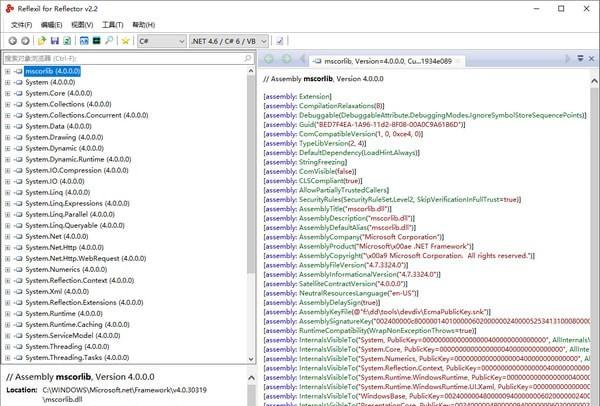Click the NeutralResourcesLanguage attribute link
Viewport: 600px width, 406px height.
pyautogui.click(x=343, y=293)
